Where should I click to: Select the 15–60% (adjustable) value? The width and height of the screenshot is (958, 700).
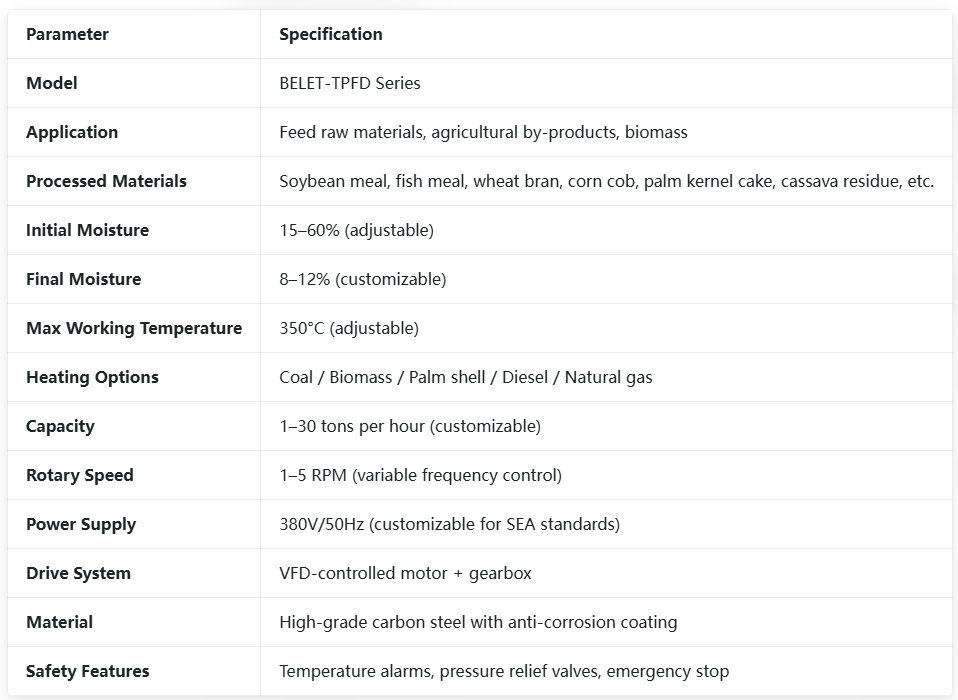pyautogui.click(x=356, y=230)
